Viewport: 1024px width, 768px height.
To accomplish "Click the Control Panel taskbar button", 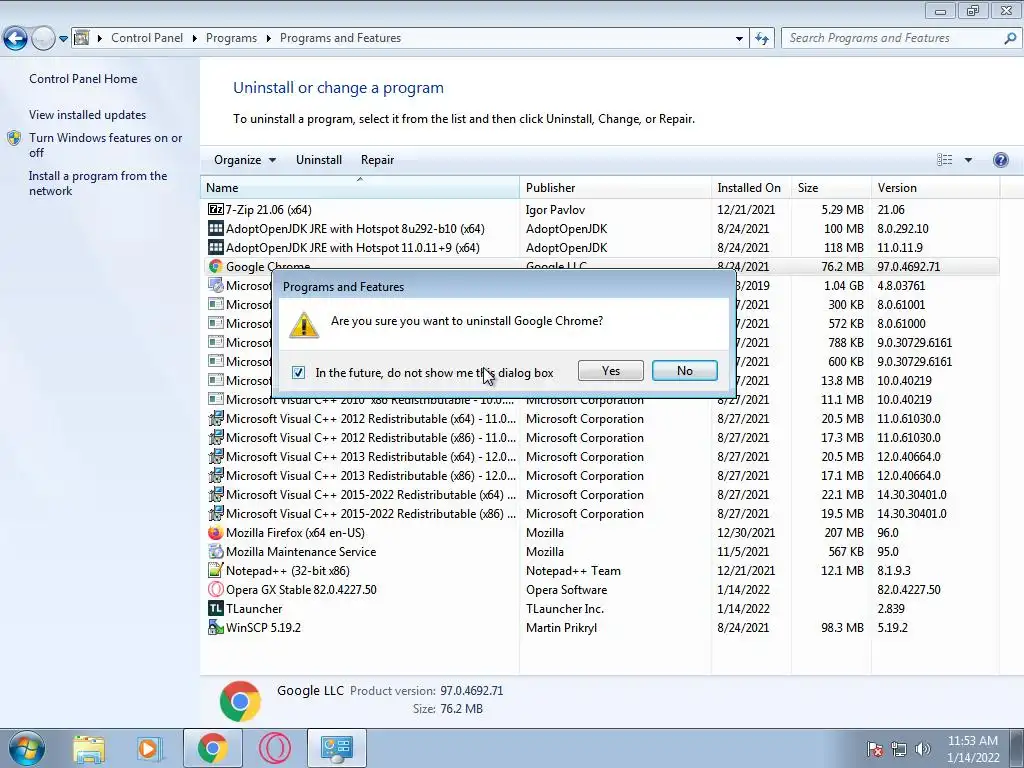I will [336, 748].
